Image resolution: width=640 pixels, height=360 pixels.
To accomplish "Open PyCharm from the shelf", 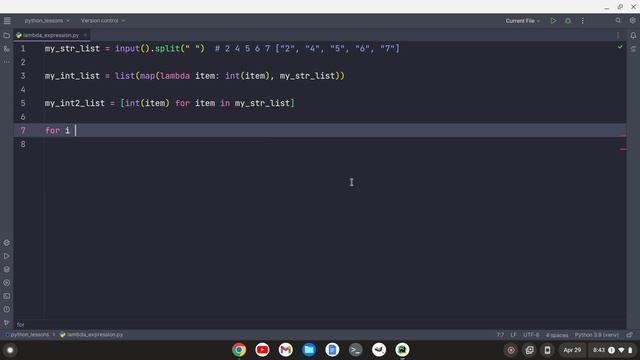I will [402, 350].
